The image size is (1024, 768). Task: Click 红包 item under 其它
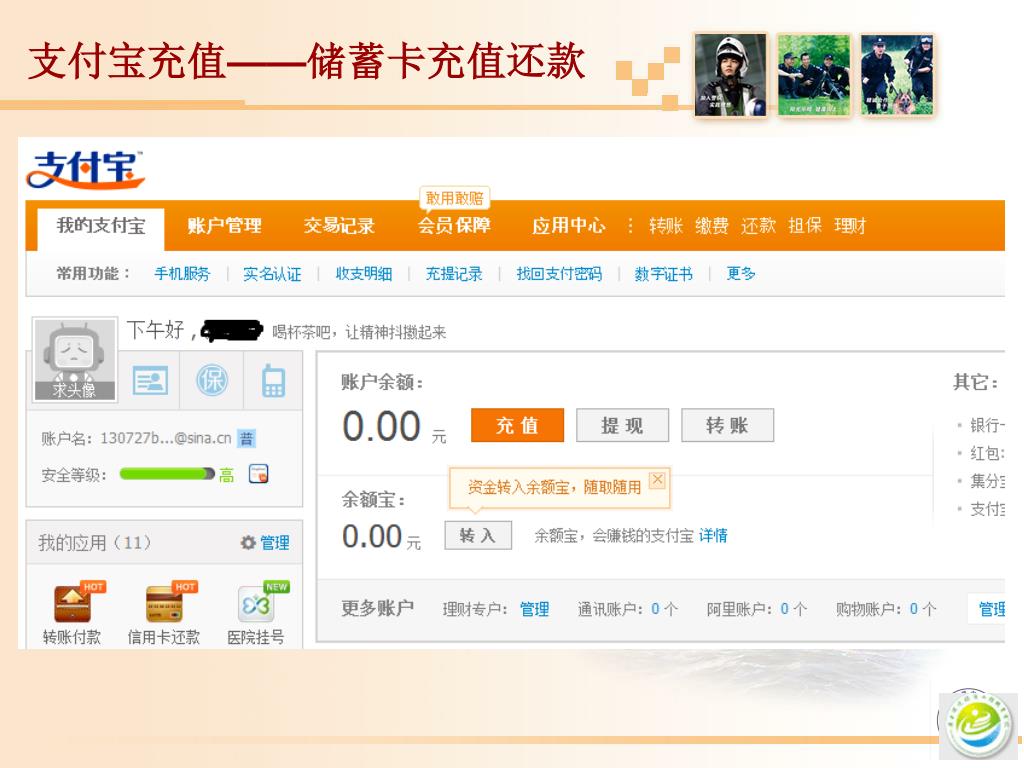pos(987,453)
